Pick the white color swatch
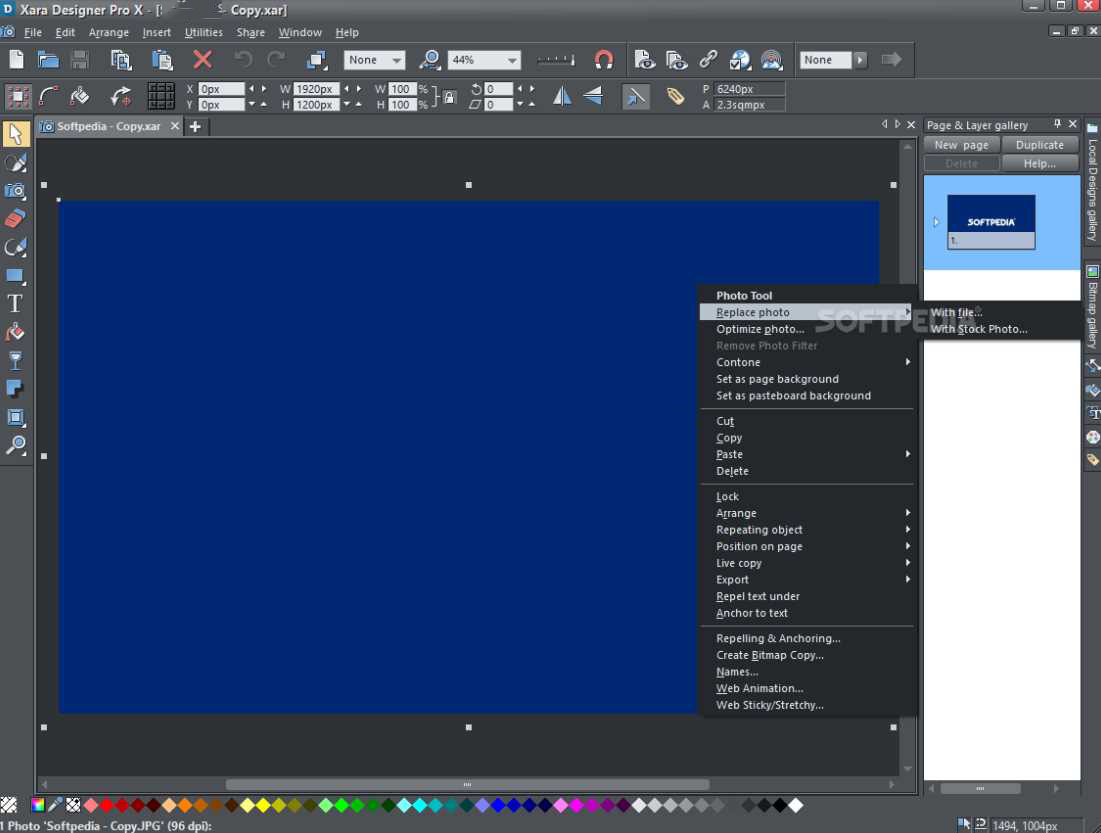Viewport: 1101px width, 833px height. (796, 805)
